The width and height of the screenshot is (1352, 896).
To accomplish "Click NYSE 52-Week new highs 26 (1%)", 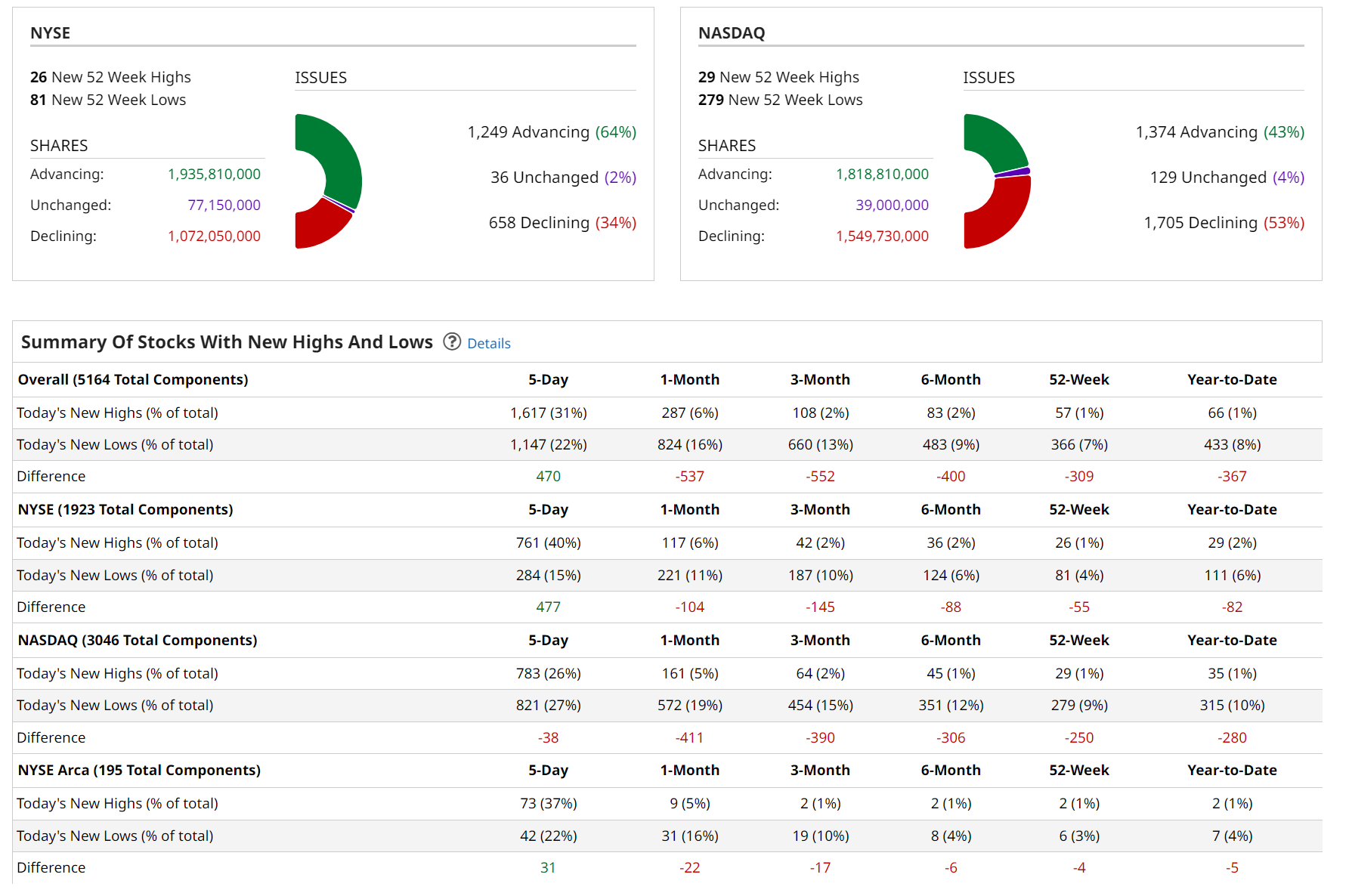I will coord(1079,543).
